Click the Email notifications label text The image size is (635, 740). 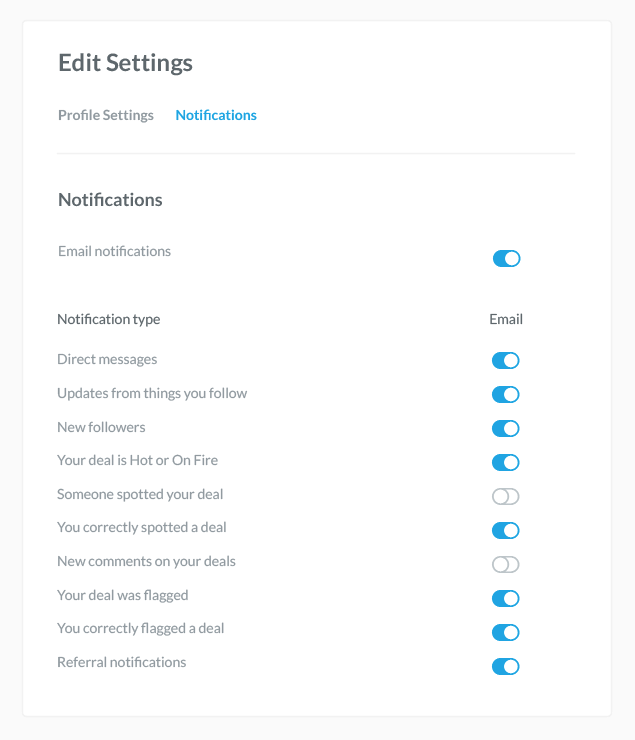[x=114, y=251]
